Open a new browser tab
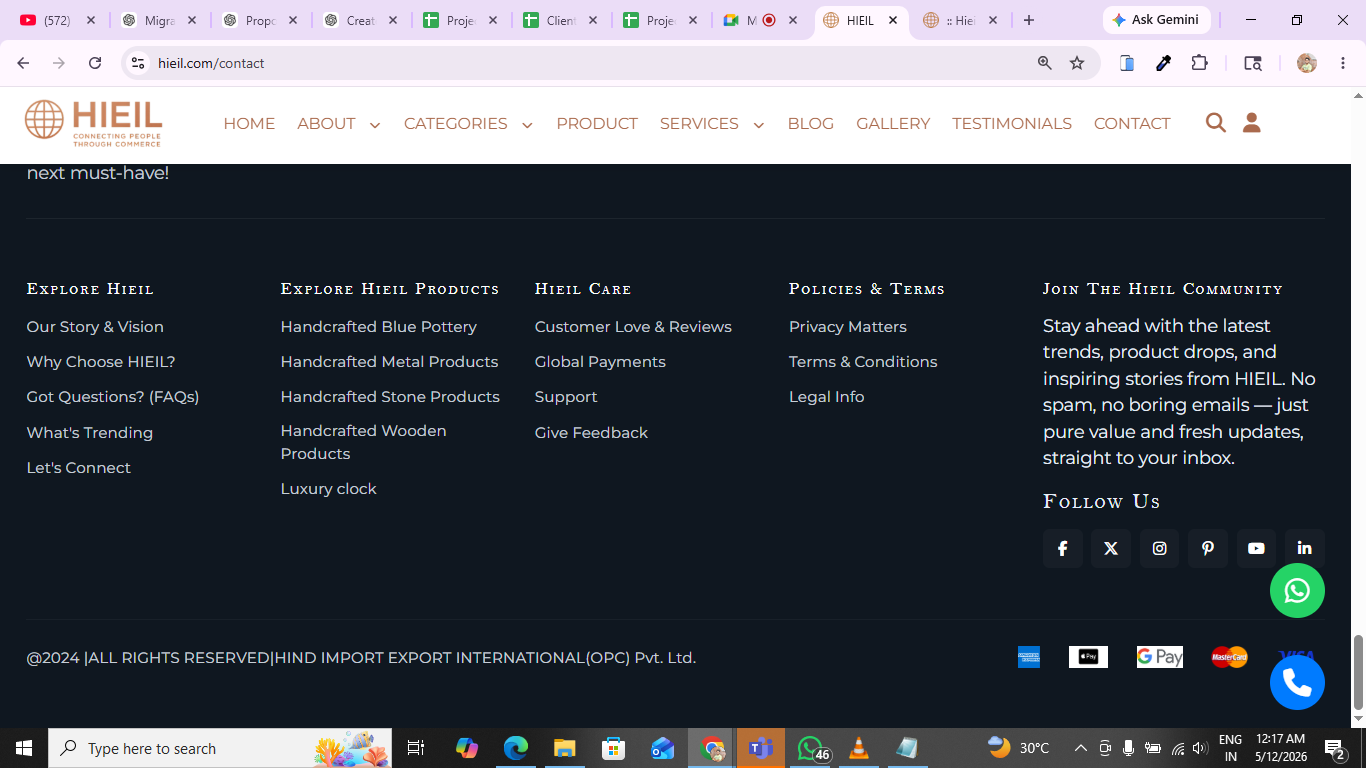Image resolution: width=1366 pixels, height=768 pixels. pyautogui.click(x=1029, y=20)
